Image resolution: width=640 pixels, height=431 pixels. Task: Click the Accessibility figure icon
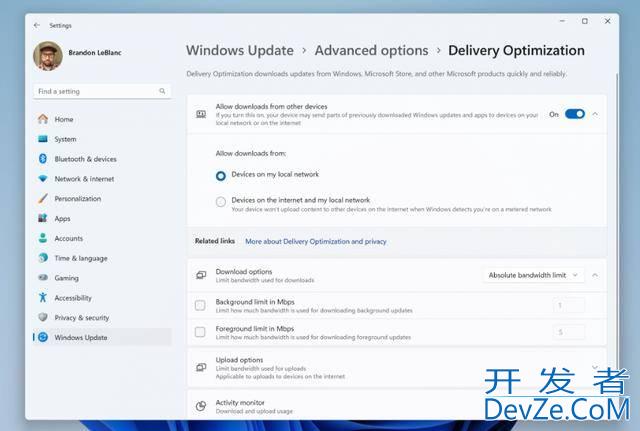click(x=43, y=297)
